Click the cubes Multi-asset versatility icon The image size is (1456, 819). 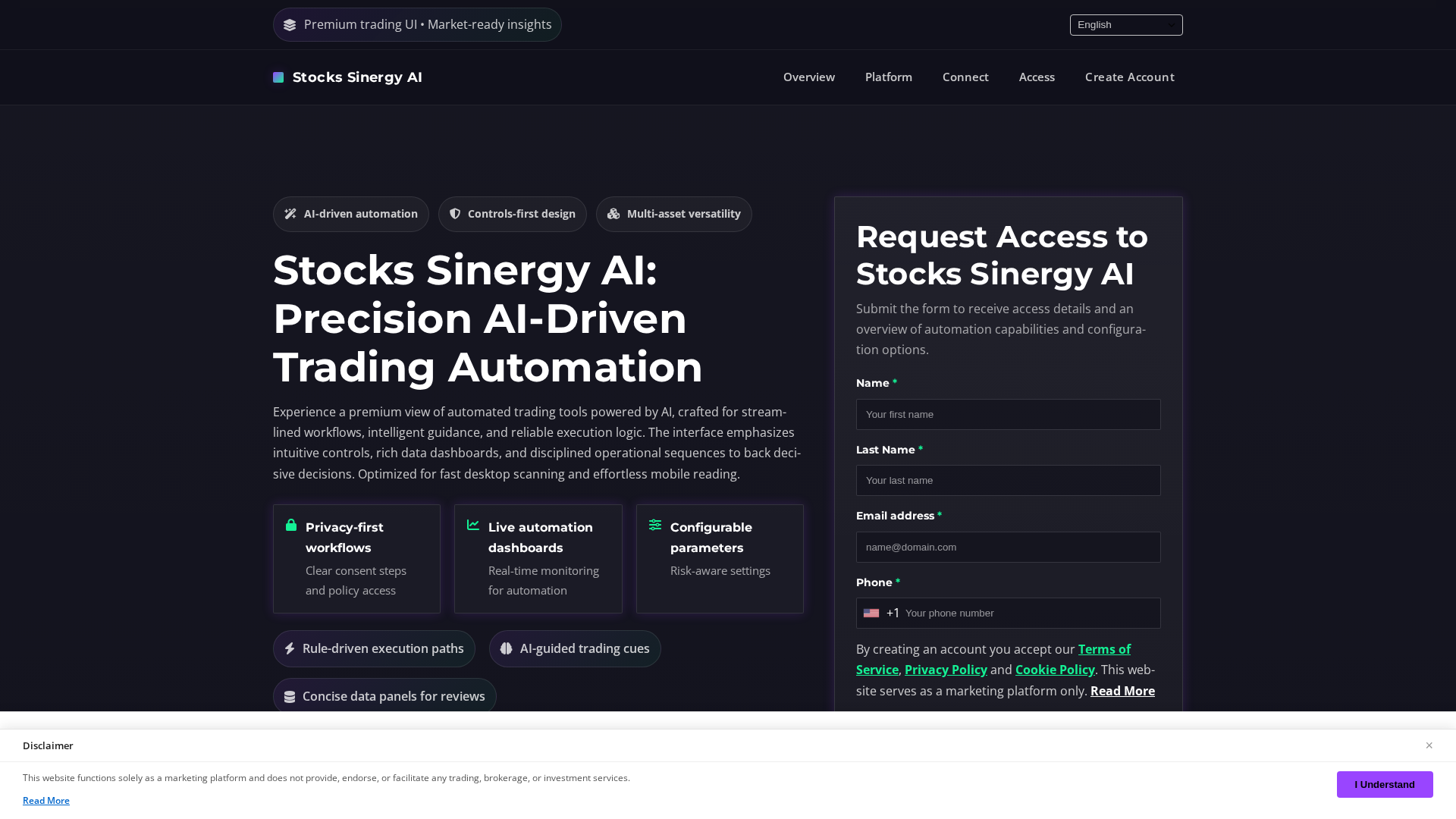[x=613, y=214]
